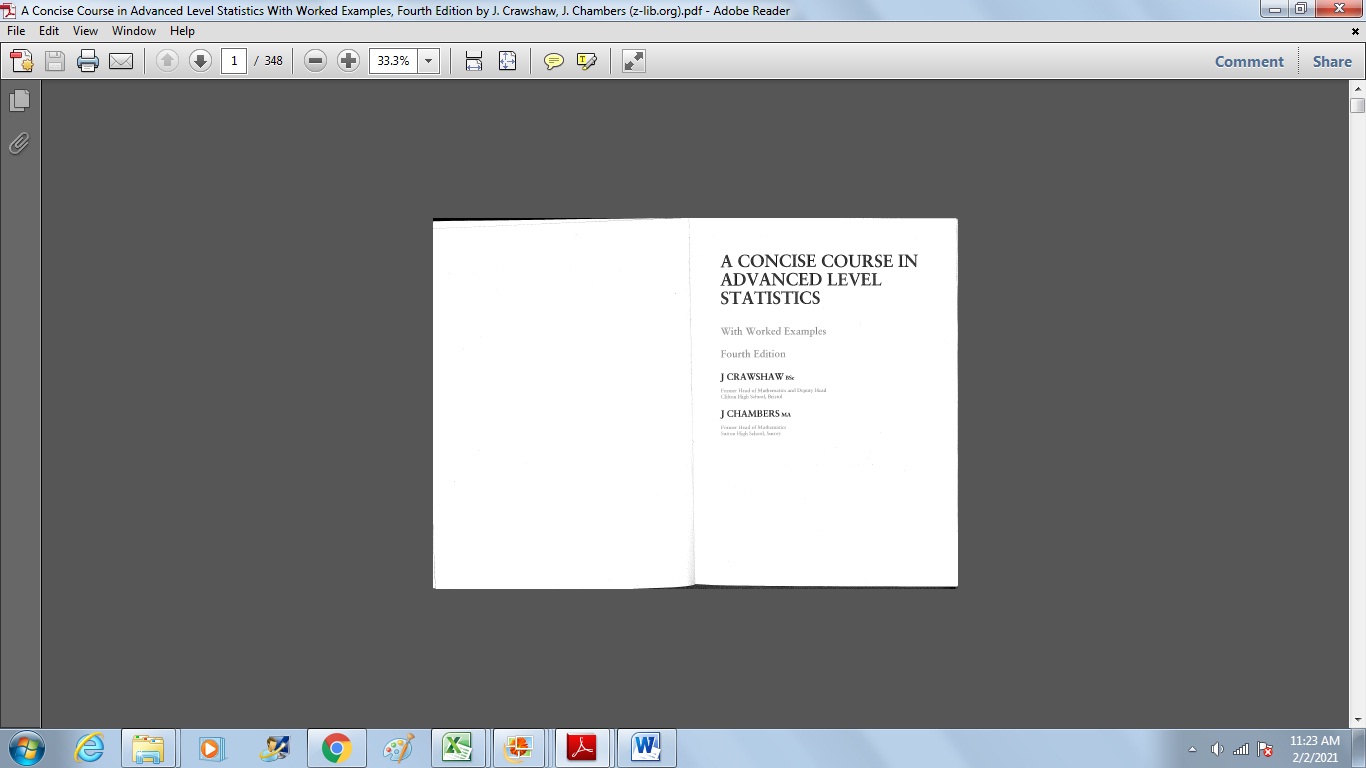Show attachments panel with paperclip icon
The width and height of the screenshot is (1366, 768).
pos(19,144)
